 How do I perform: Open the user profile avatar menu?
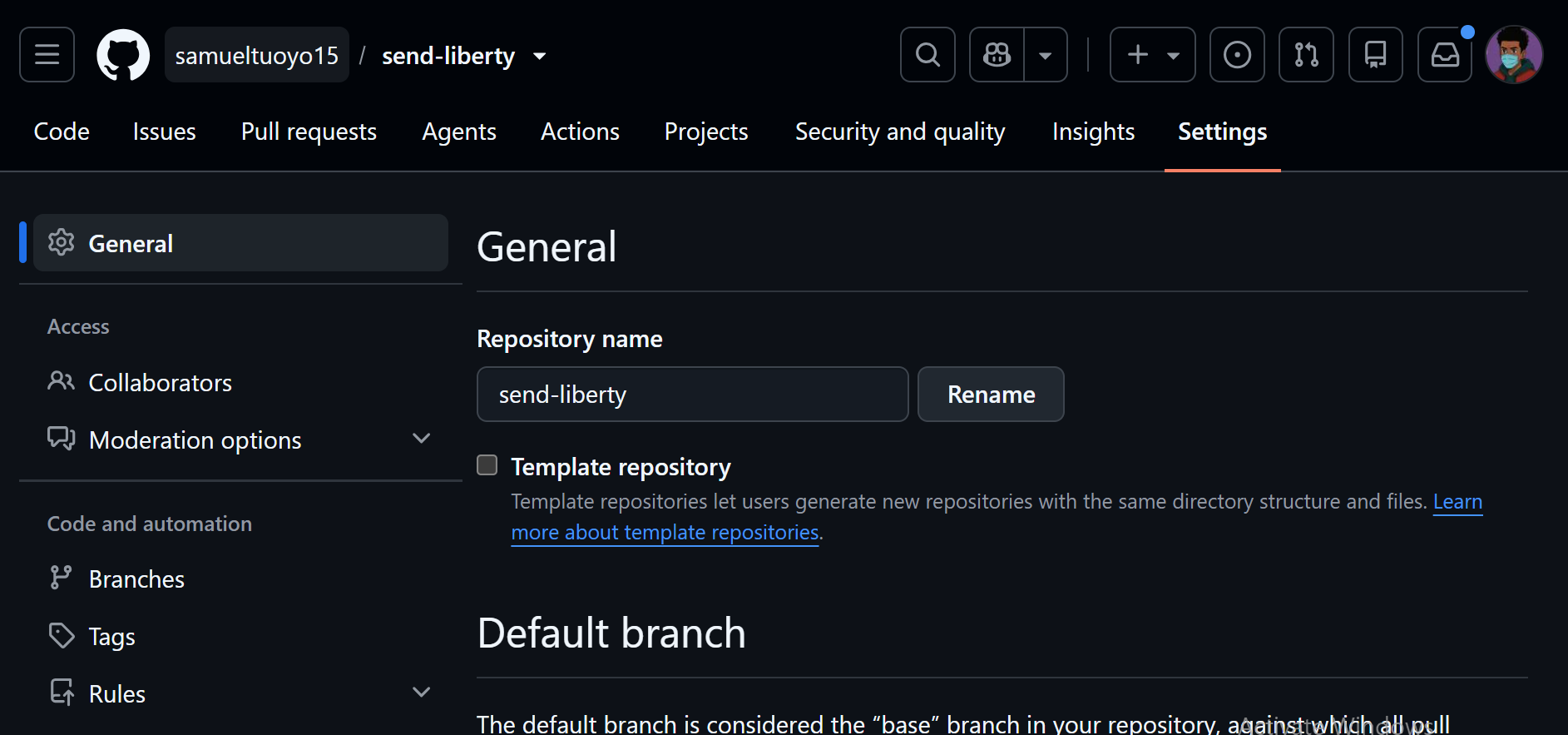[x=1514, y=55]
